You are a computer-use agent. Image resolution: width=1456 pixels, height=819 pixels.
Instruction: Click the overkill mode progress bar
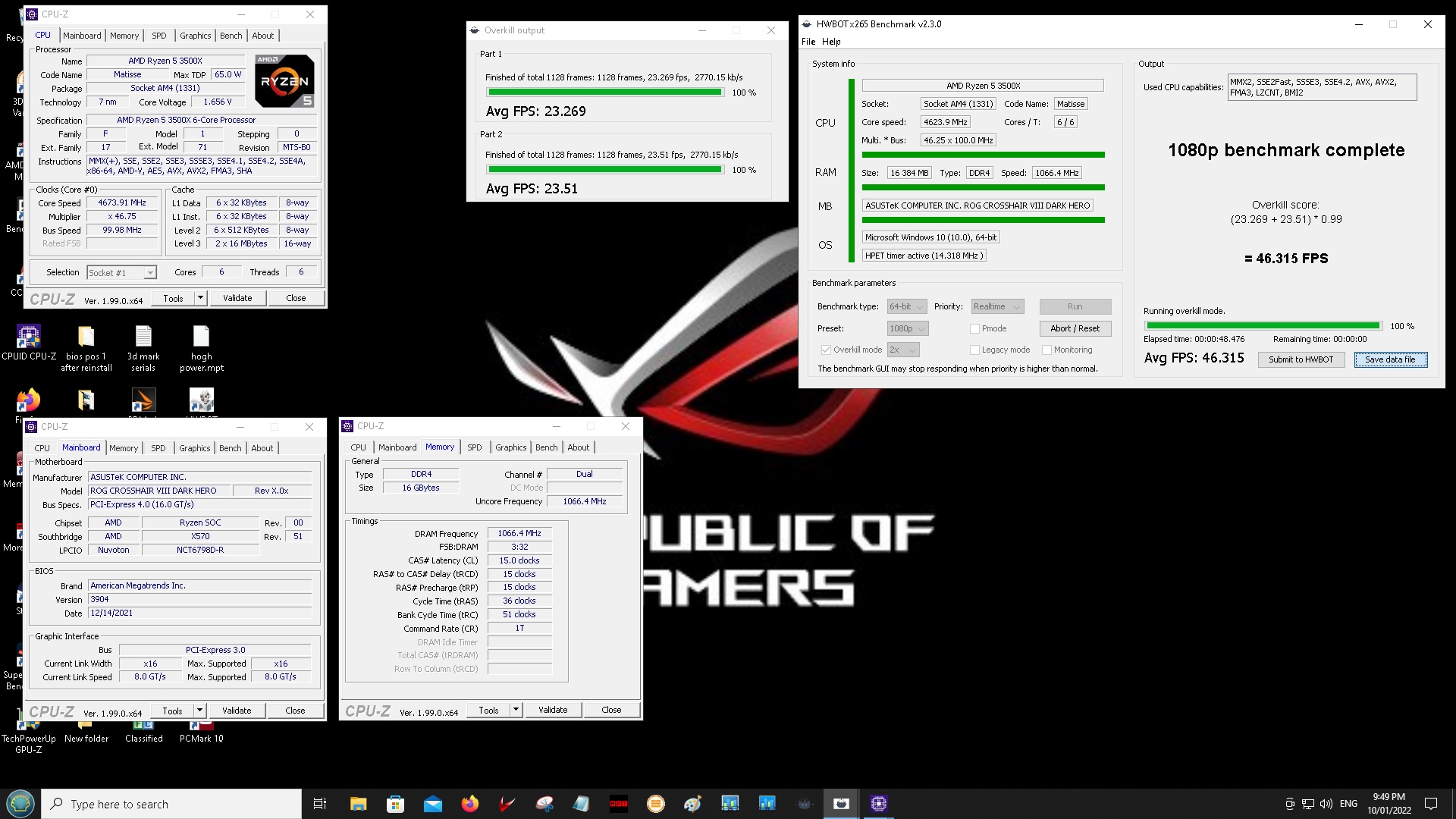coord(1263,326)
